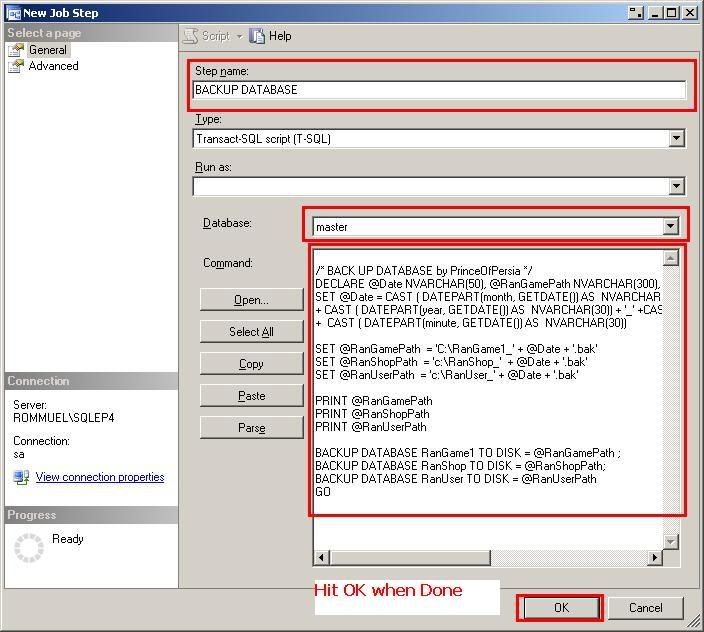This screenshot has height=632, width=704.
Task: Select the General page icon
Action: (16, 50)
